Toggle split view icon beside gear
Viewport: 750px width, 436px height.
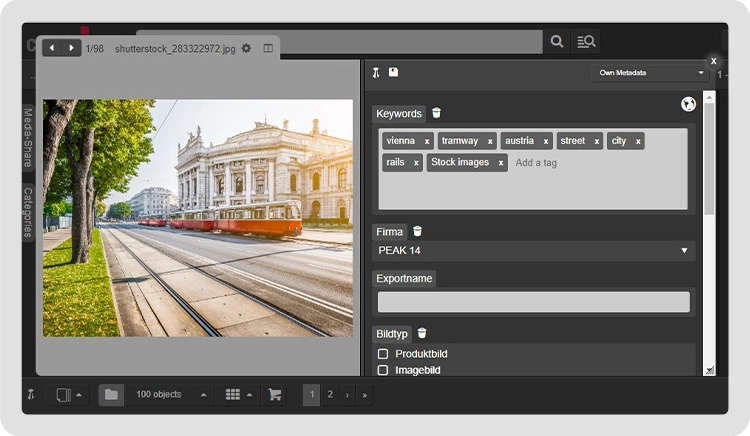tap(268, 48)
